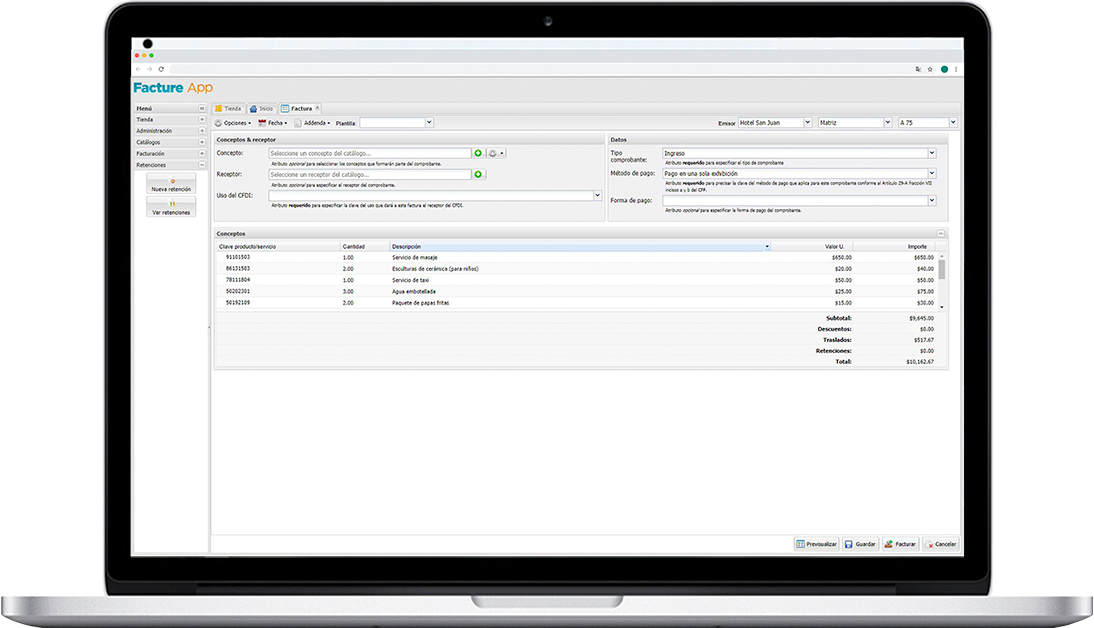The image size is (1094, 628).
Task: Open the Nueva retención panel button
Action: [171, 185]
